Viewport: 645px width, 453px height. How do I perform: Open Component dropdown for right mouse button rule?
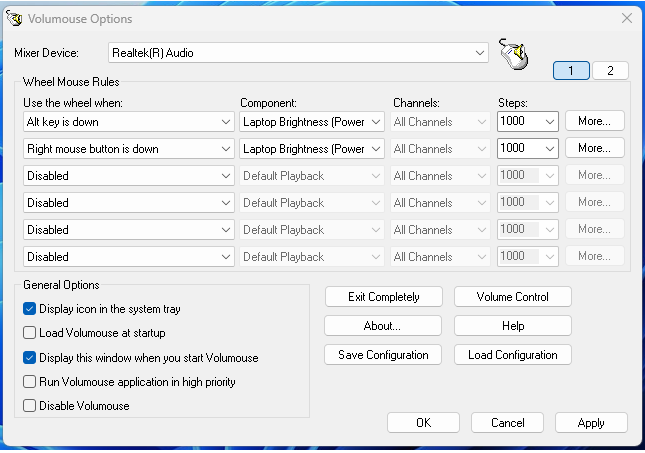(312, 149)
